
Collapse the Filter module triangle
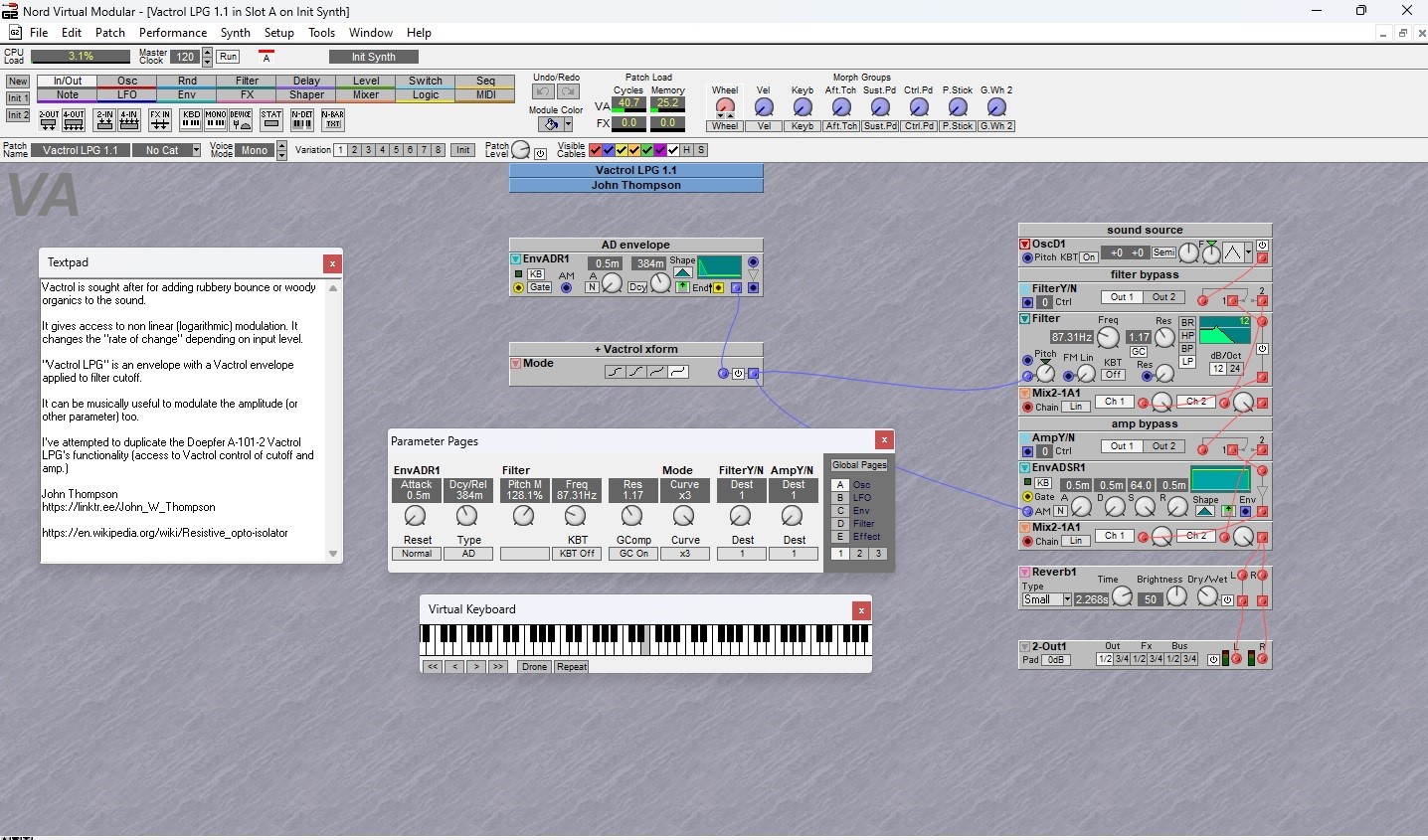[x=1025, y=319]
